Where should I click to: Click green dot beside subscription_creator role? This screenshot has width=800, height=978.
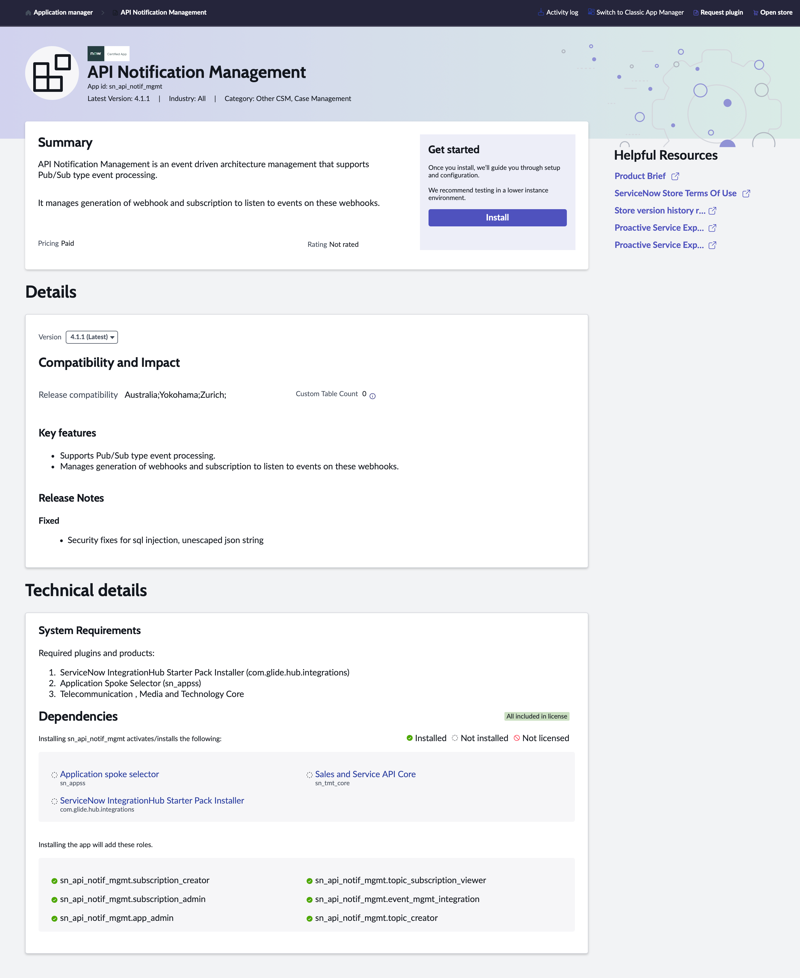(54, 881)
